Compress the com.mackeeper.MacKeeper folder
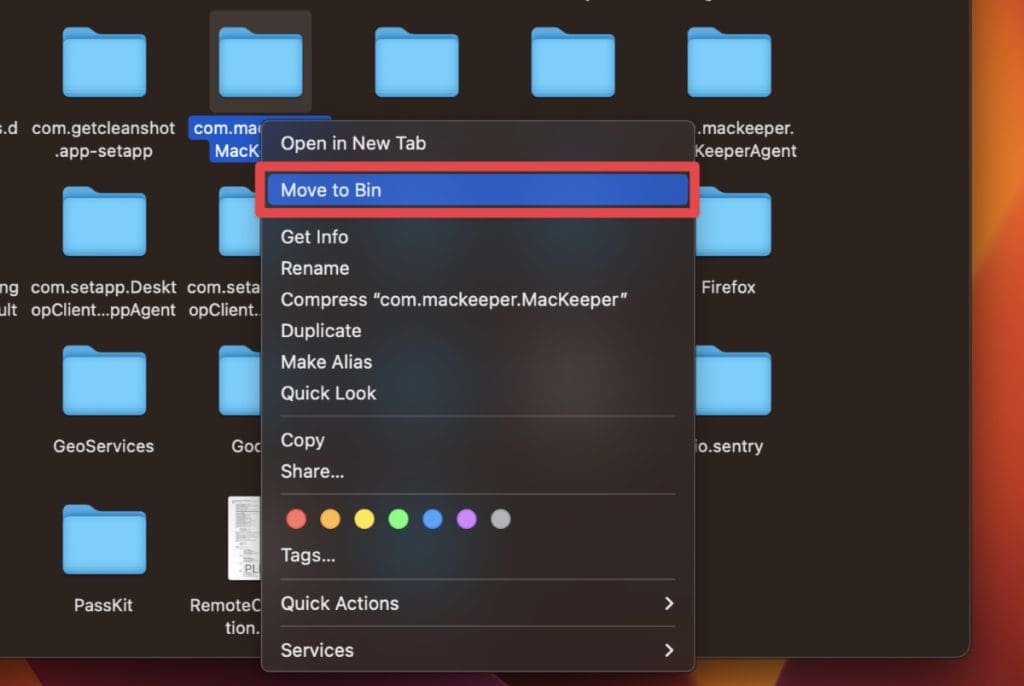1024x686 pixels. [x=453, y=299]
